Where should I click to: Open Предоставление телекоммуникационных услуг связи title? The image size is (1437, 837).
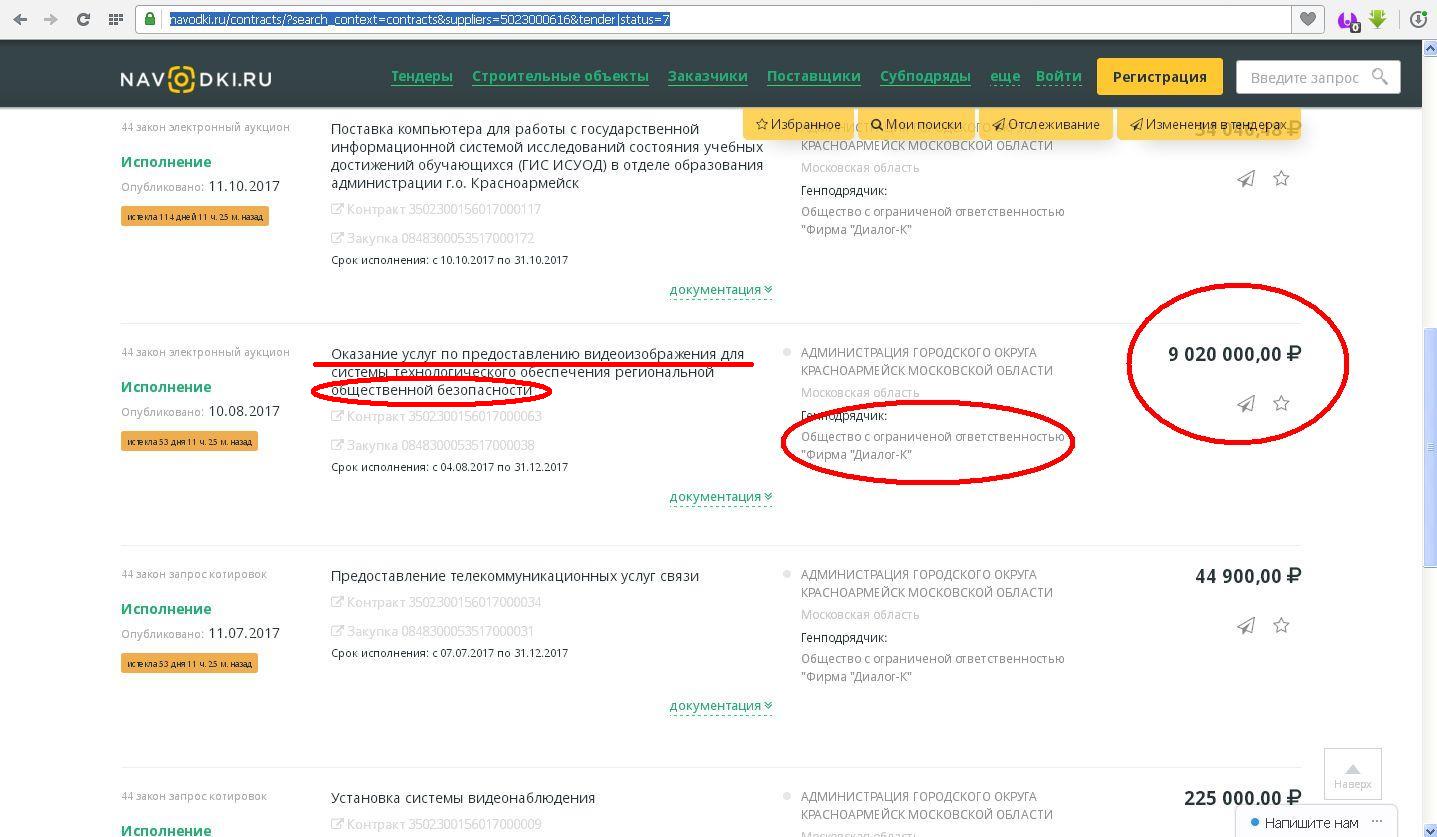(515, 576)
